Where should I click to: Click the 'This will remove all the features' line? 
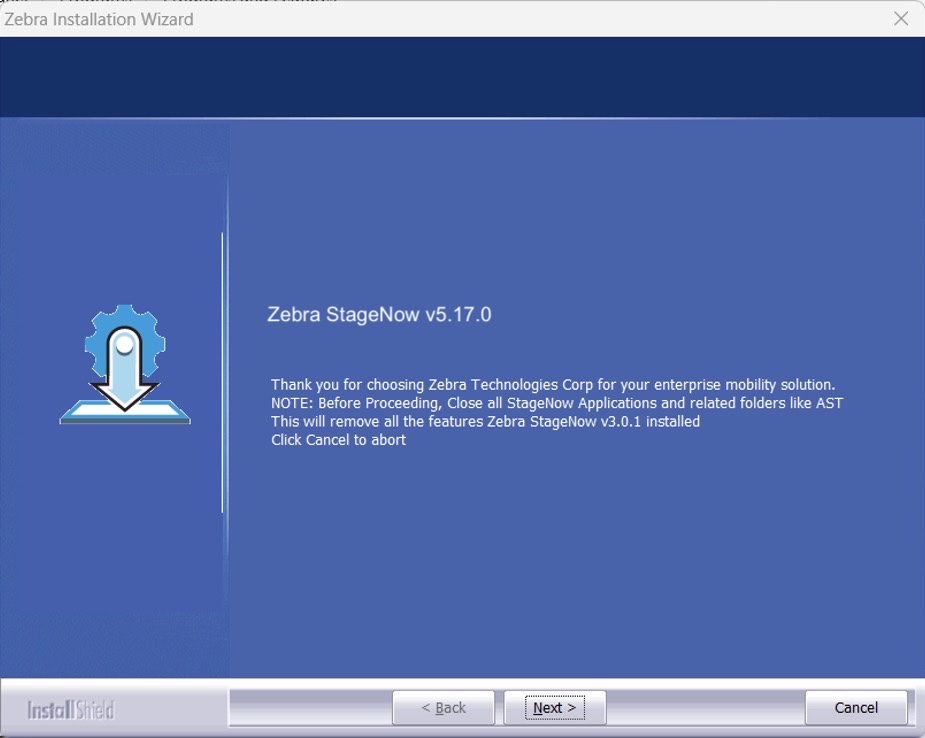pyautogui.click(x=485, y=421)
